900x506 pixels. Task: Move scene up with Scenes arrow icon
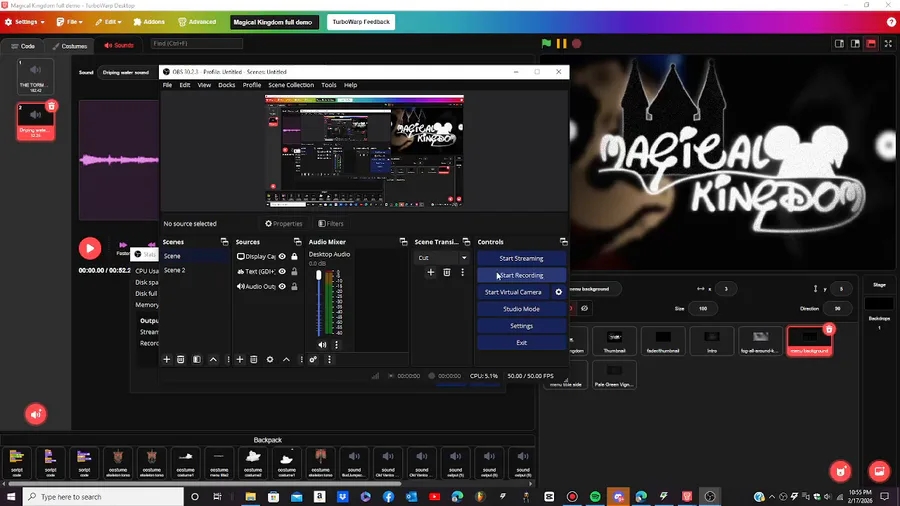coord(214,360)
